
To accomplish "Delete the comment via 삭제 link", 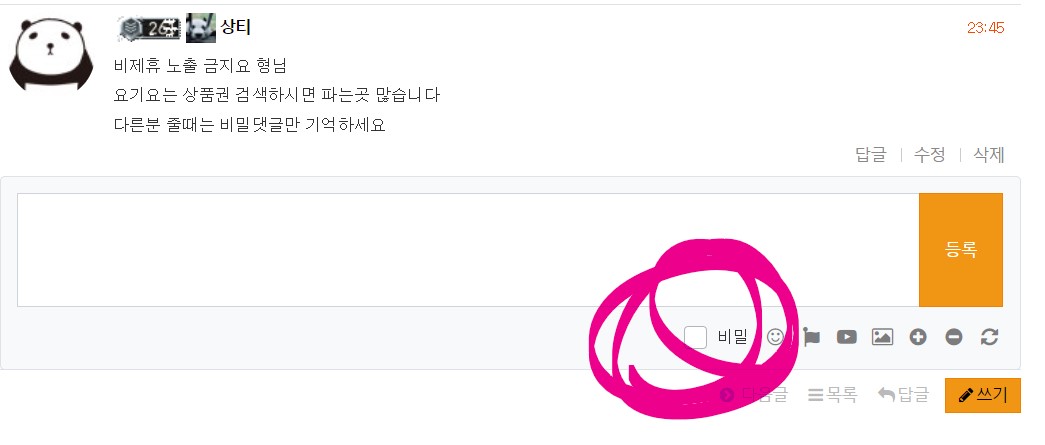I will tap(988, 155).
